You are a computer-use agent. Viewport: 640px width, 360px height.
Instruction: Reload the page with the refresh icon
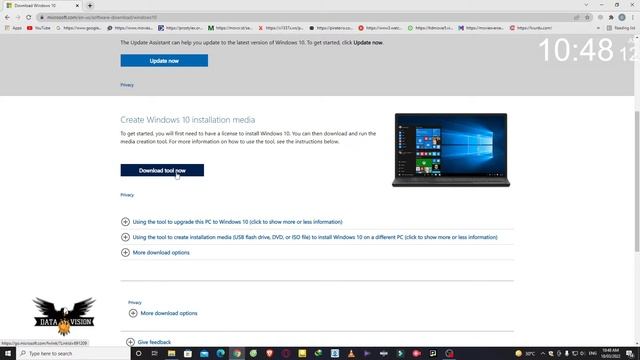(x=29, y=17)
